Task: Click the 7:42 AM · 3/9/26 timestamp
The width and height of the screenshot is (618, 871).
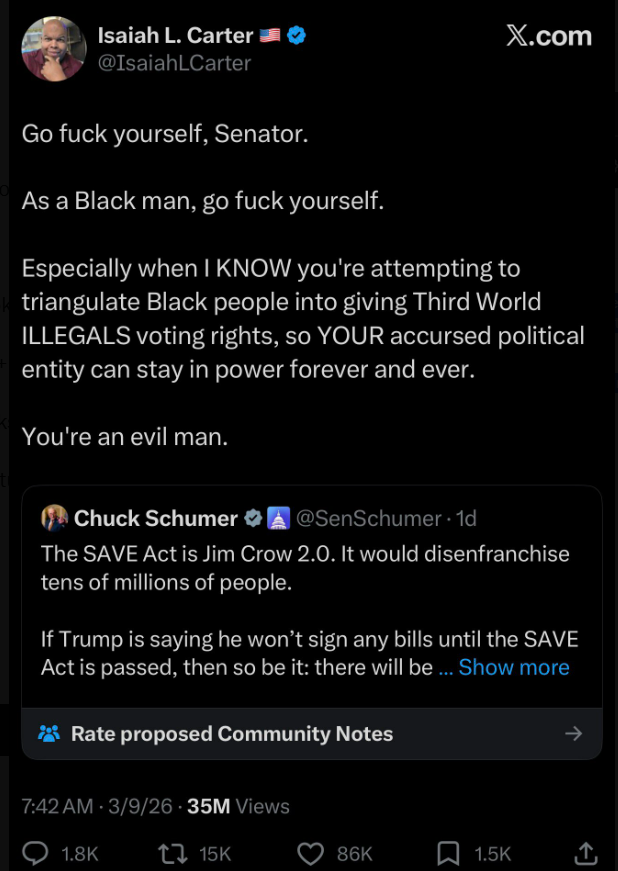Action: (98, 806)
